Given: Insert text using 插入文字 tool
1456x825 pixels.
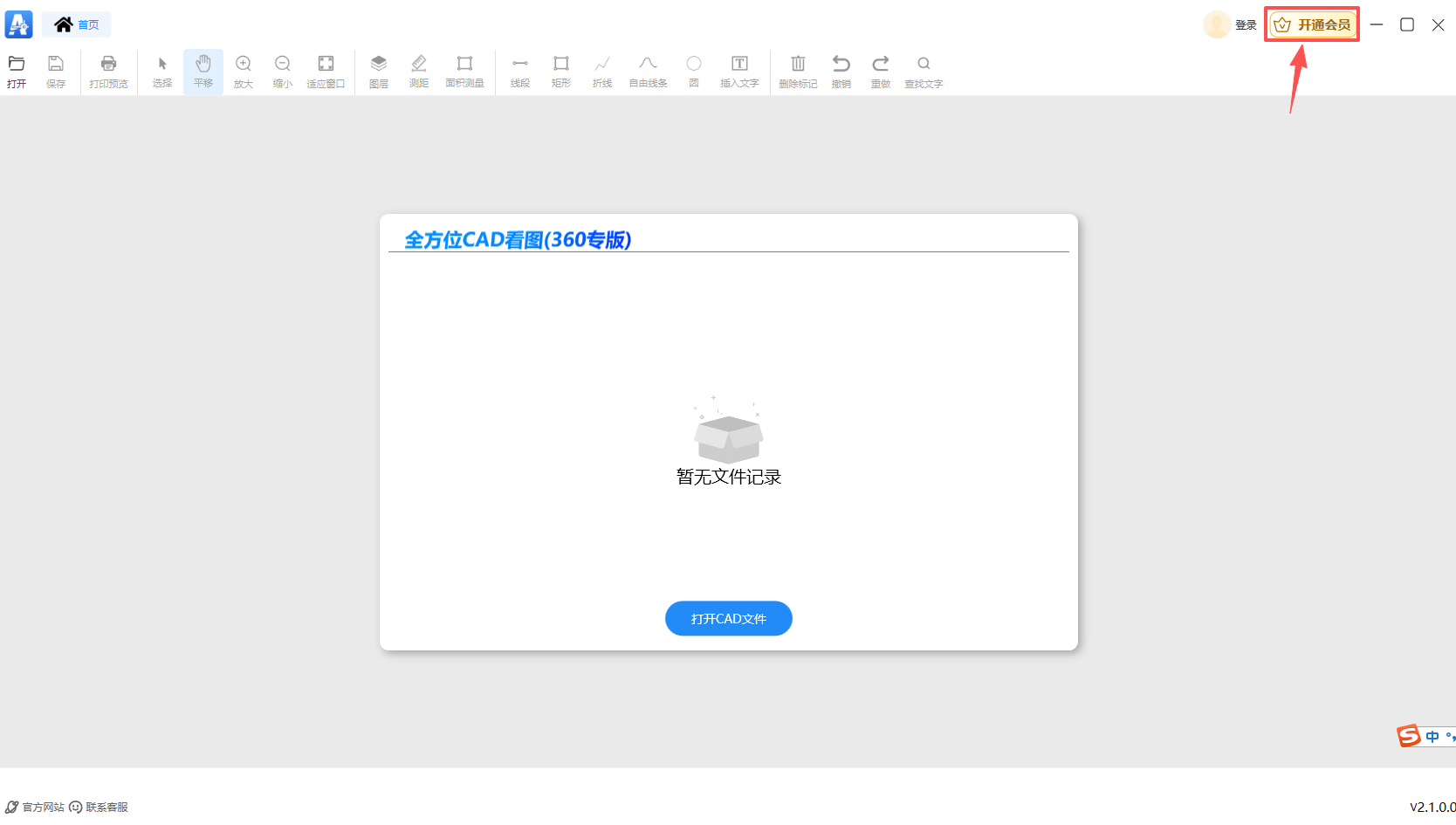Looking at the screenshot, I should pyautogui.click(x=739, y=72).
